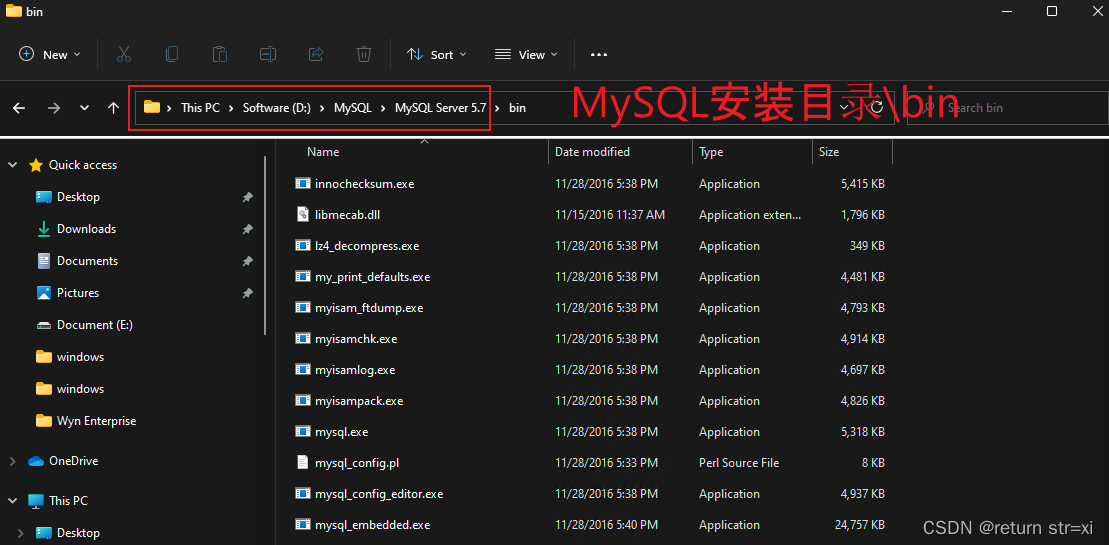Viewport: 1109px width, 545px height.
Task: Open recent locations chevron
Action: tap(84, 108)
